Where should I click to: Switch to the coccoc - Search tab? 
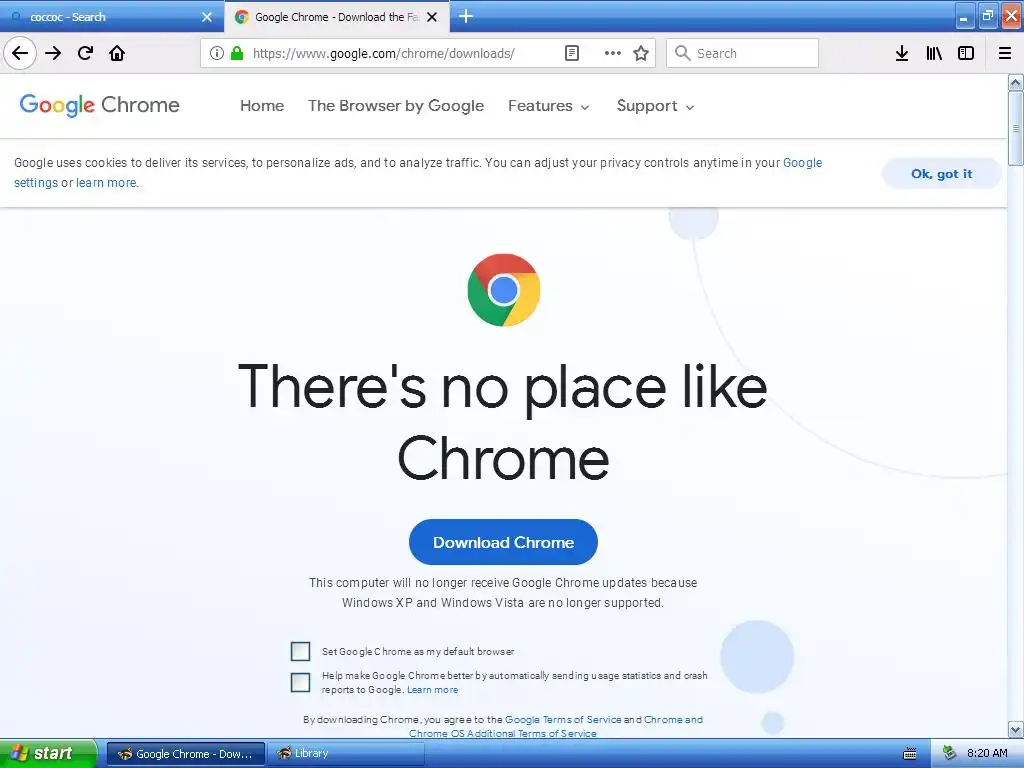point(112,17)
